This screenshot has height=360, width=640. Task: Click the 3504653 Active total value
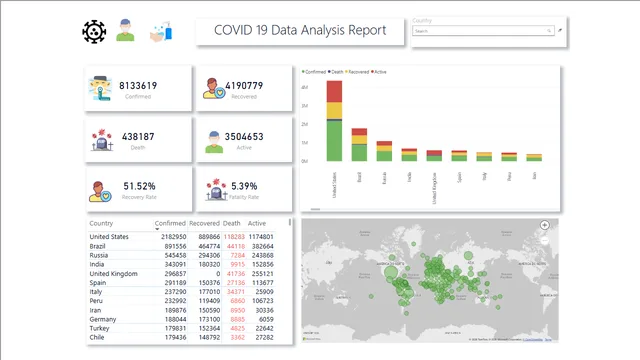pyautogui.click(x=244, y=137)
